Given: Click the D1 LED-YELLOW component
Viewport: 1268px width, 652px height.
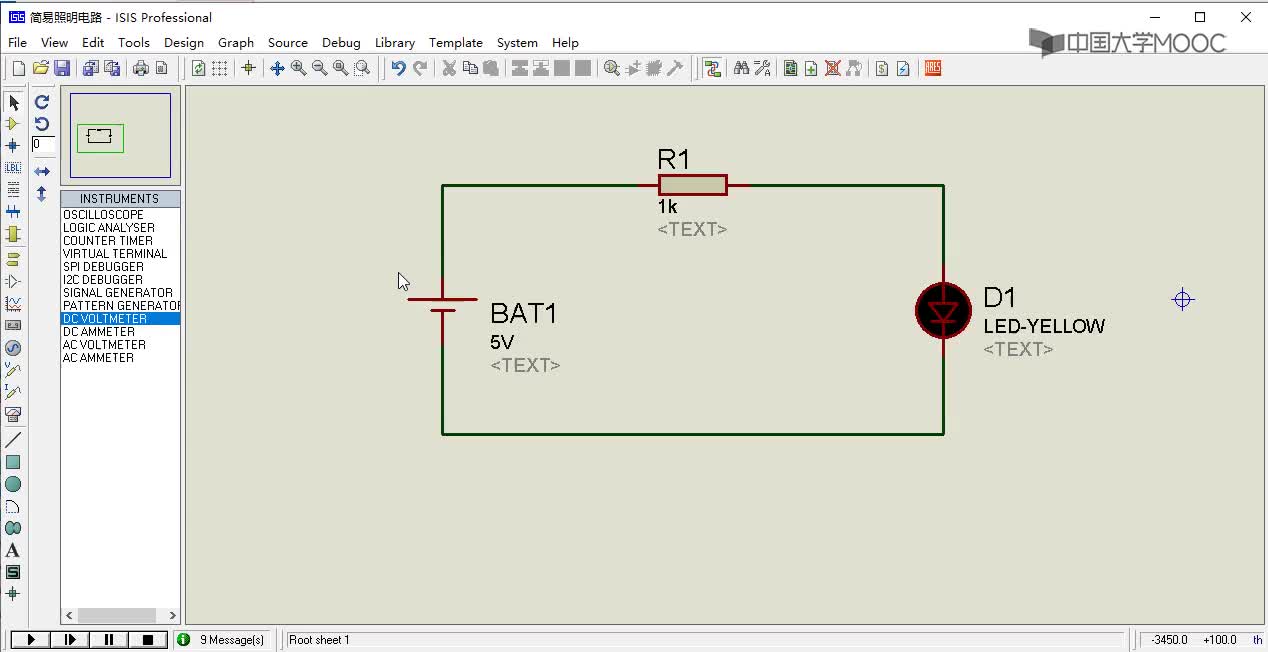Looking at the screenshot, I should pyautogui.click(x=943, y=311).
